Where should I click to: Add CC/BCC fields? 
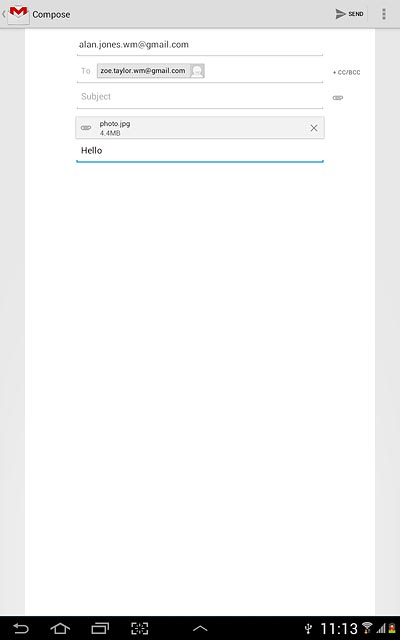(347, 72)
